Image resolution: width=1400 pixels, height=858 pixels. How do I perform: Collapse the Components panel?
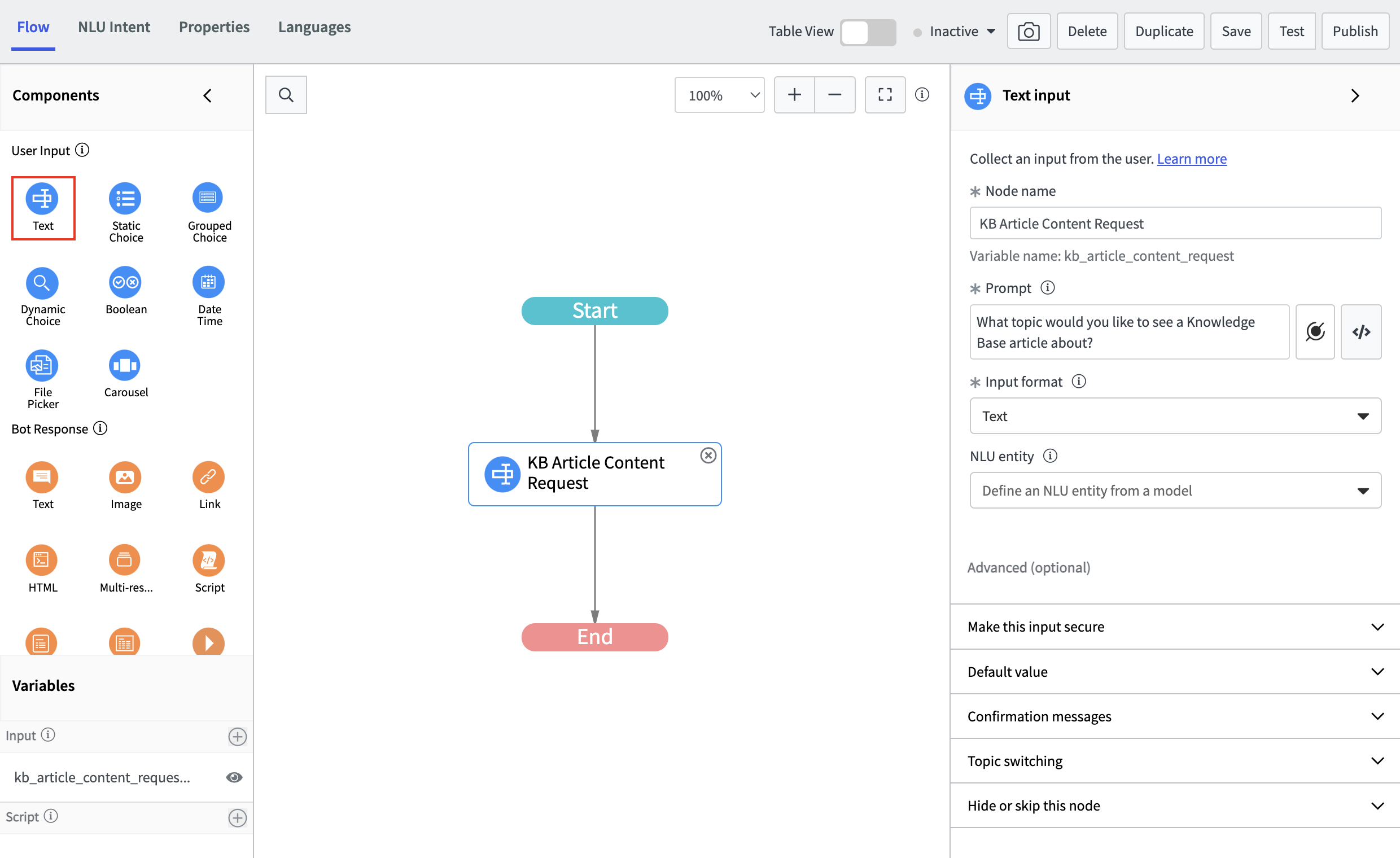point(207,95)
